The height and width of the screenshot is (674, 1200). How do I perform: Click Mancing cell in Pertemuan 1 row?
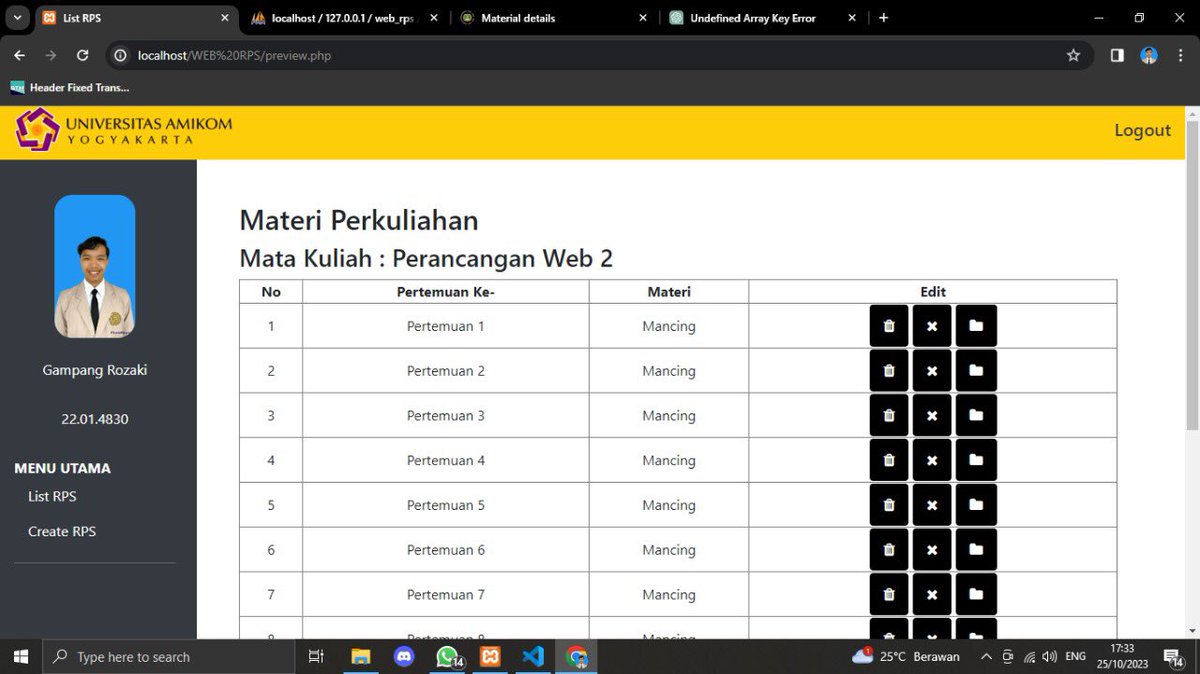coord(669,326)
